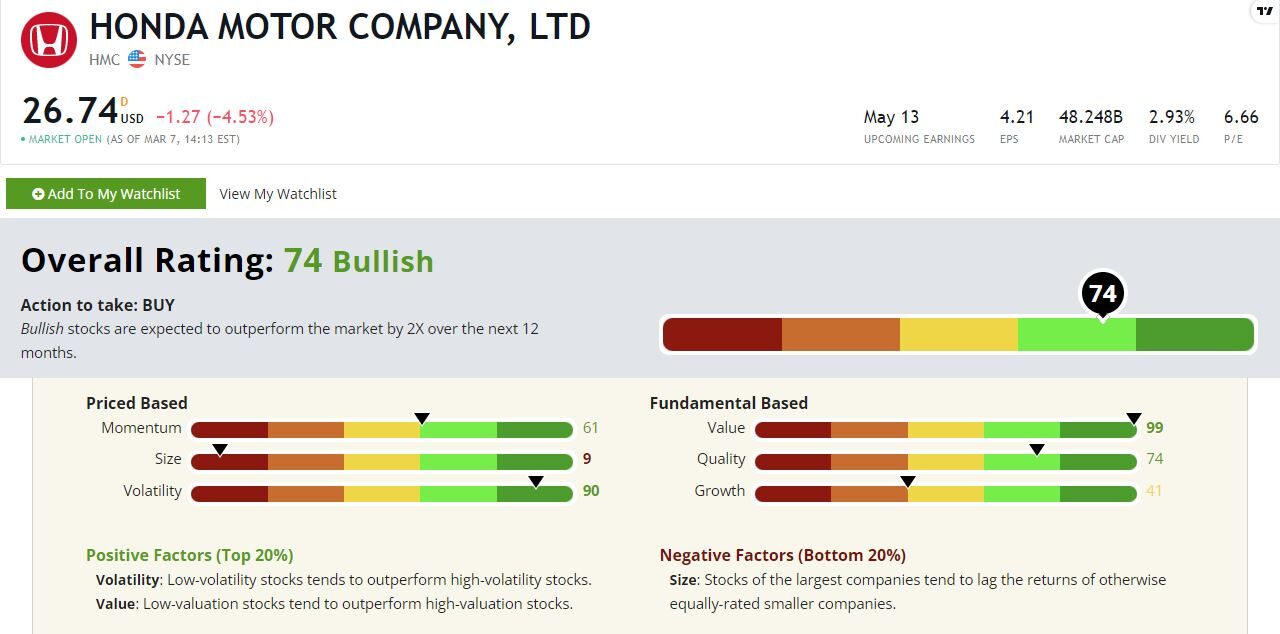Click the Negative Factors (Bottom 20%) heading

click(783, 555)
